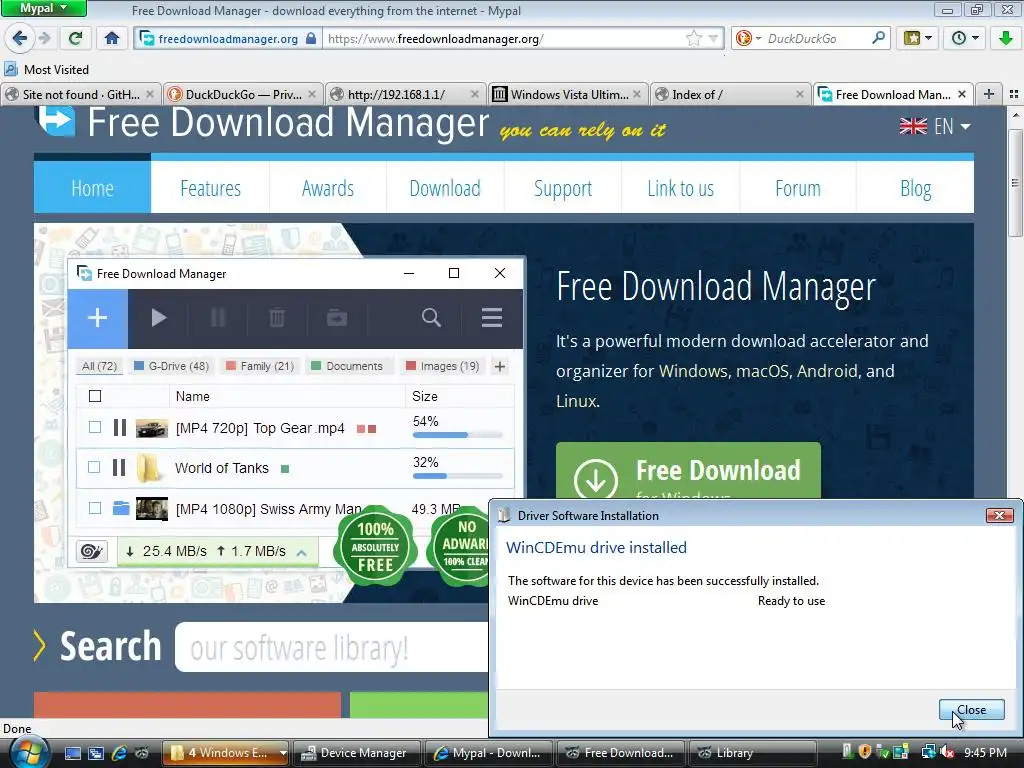This screenshot has height=768, width=1024.
Task: Go to the browser Home page icon
Action: [x=112, y=39]
